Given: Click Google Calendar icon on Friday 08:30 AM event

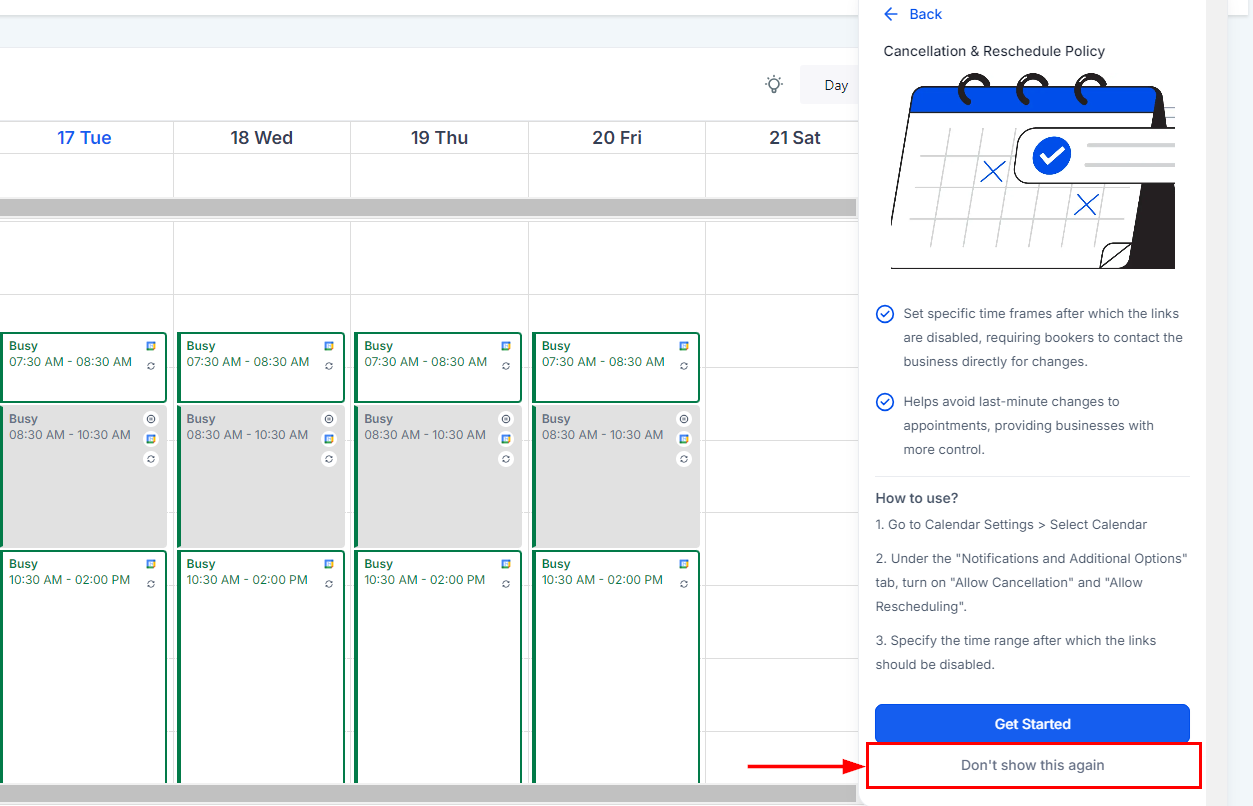Looking at the screenshot, I should 684,439.
